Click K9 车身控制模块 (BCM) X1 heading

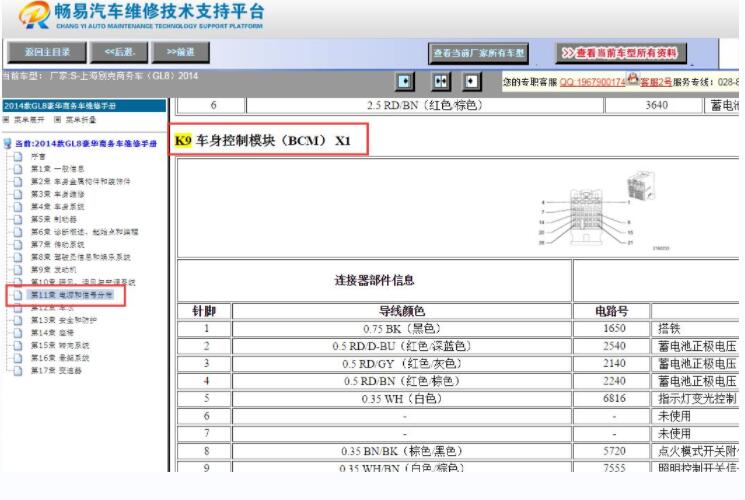click(263, 140)
